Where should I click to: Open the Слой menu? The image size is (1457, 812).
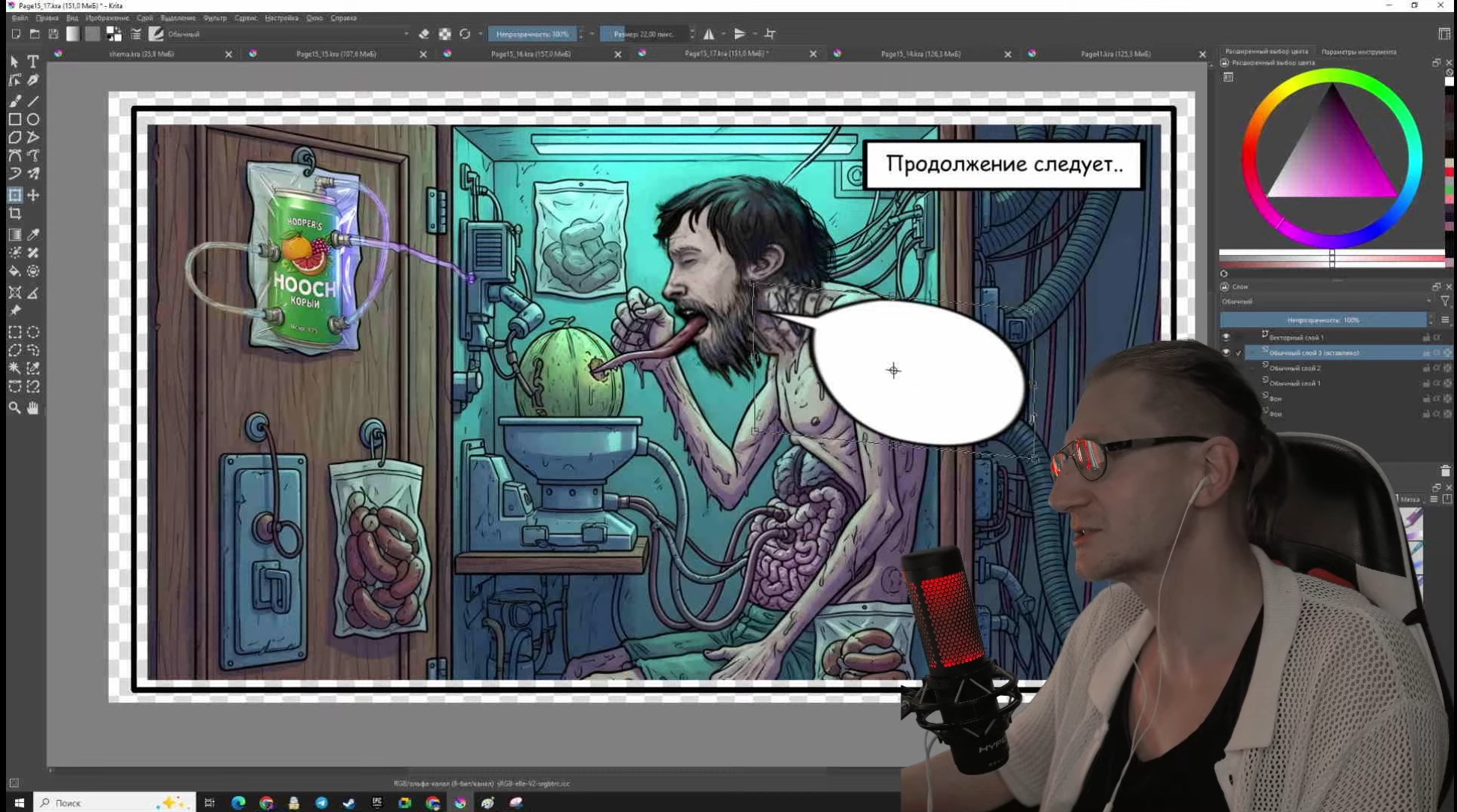145,18
